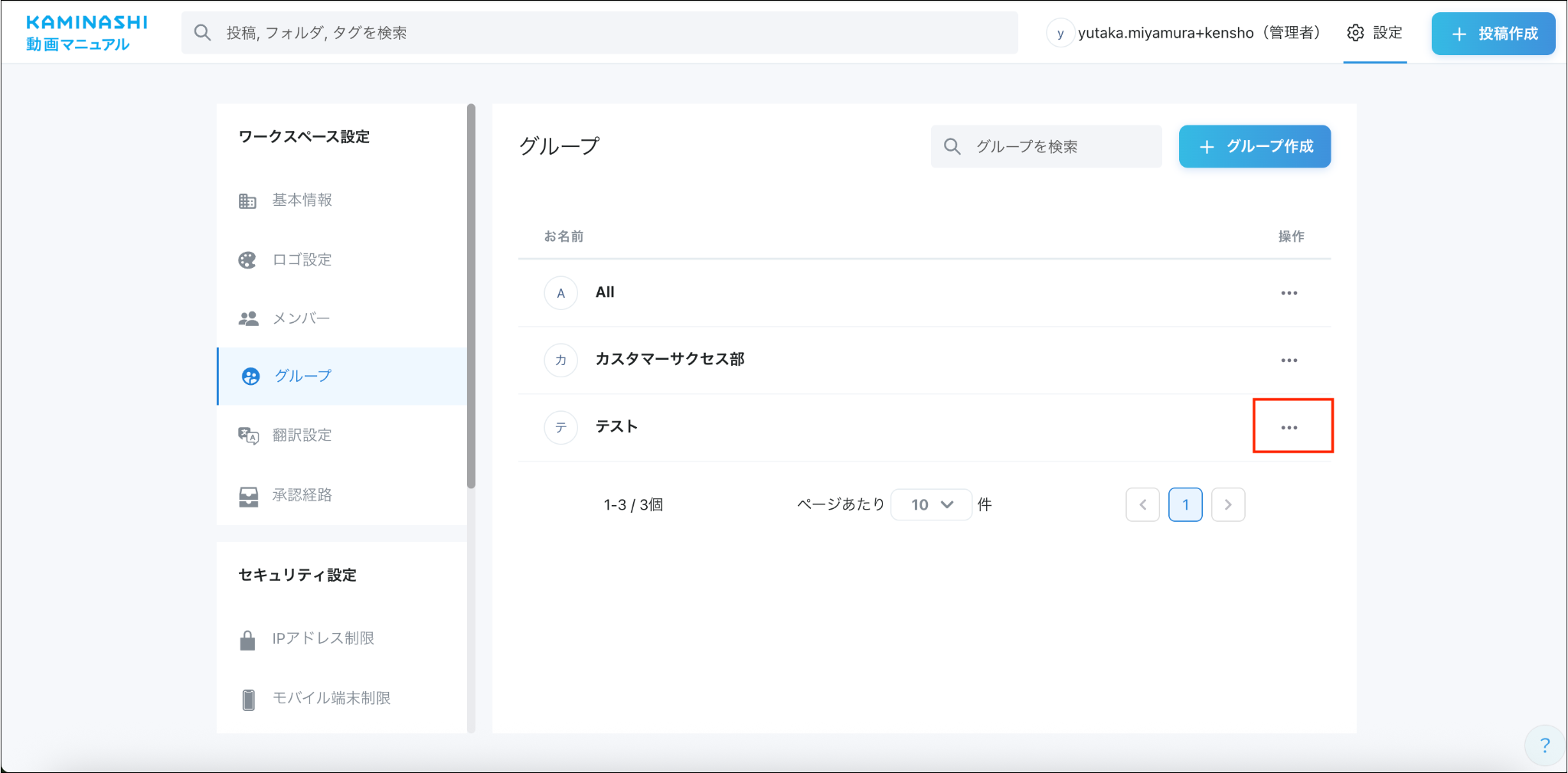This screenshot has width=1568, height=773.
Task: Go to next page arrow
Action: click(x=1228, y=505)
